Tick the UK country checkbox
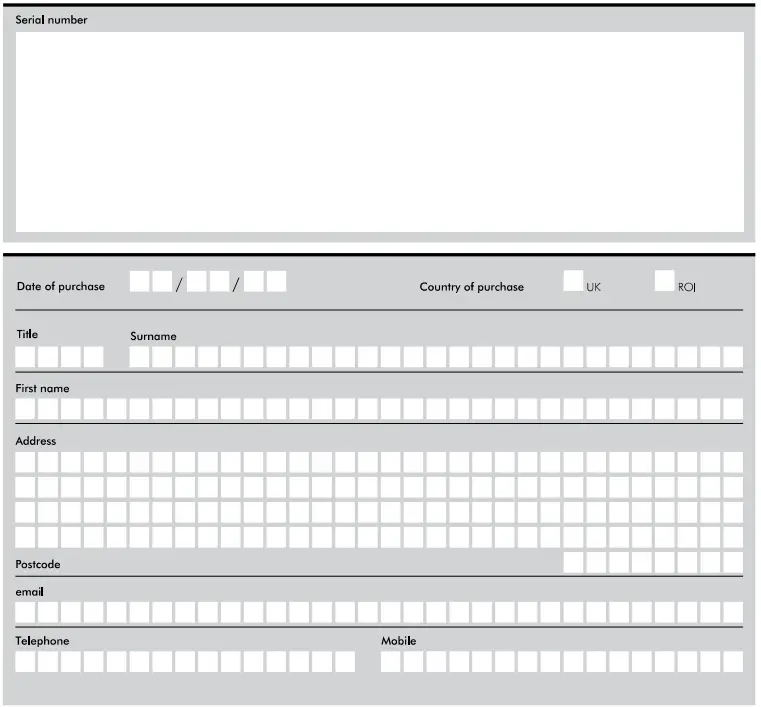This screenshot has height=707, width=761. pyautogui.click(x=573, y=281)
